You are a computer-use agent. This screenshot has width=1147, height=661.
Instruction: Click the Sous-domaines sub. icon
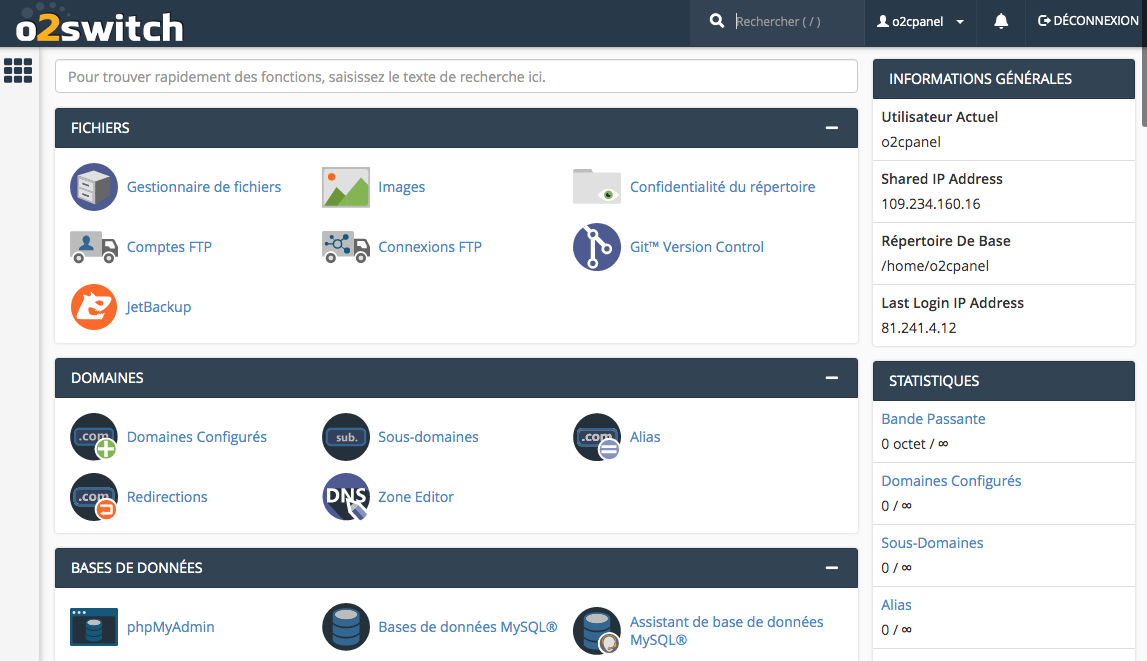coord(346,437)
